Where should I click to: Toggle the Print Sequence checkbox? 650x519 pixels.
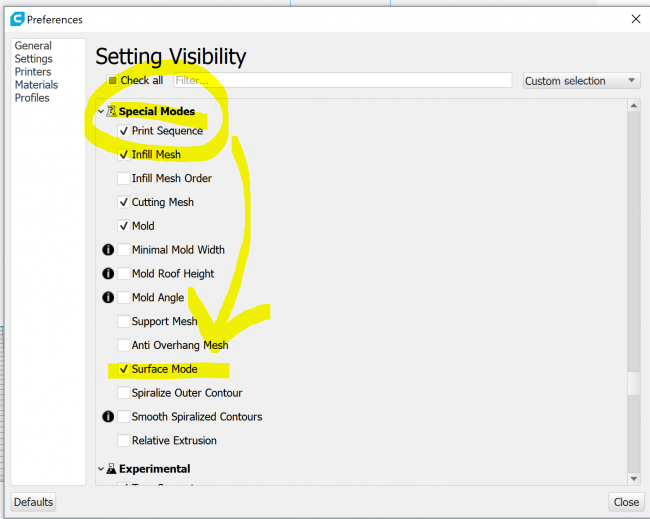123,131
